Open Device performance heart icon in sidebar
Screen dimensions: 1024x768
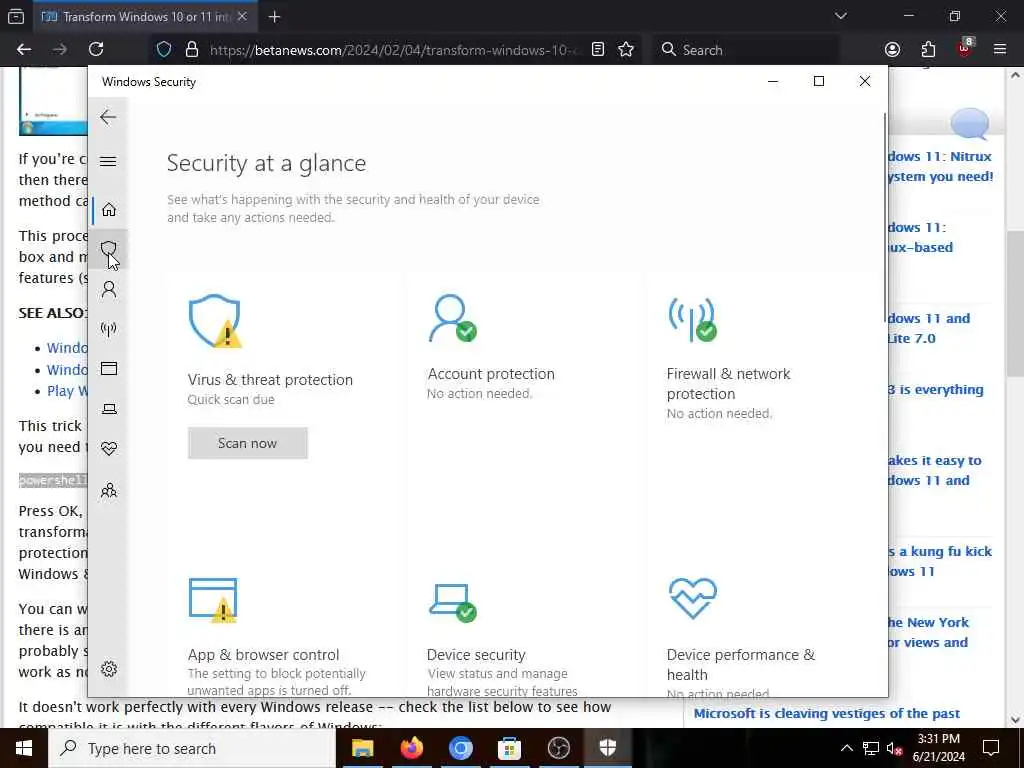click(108, 449)
